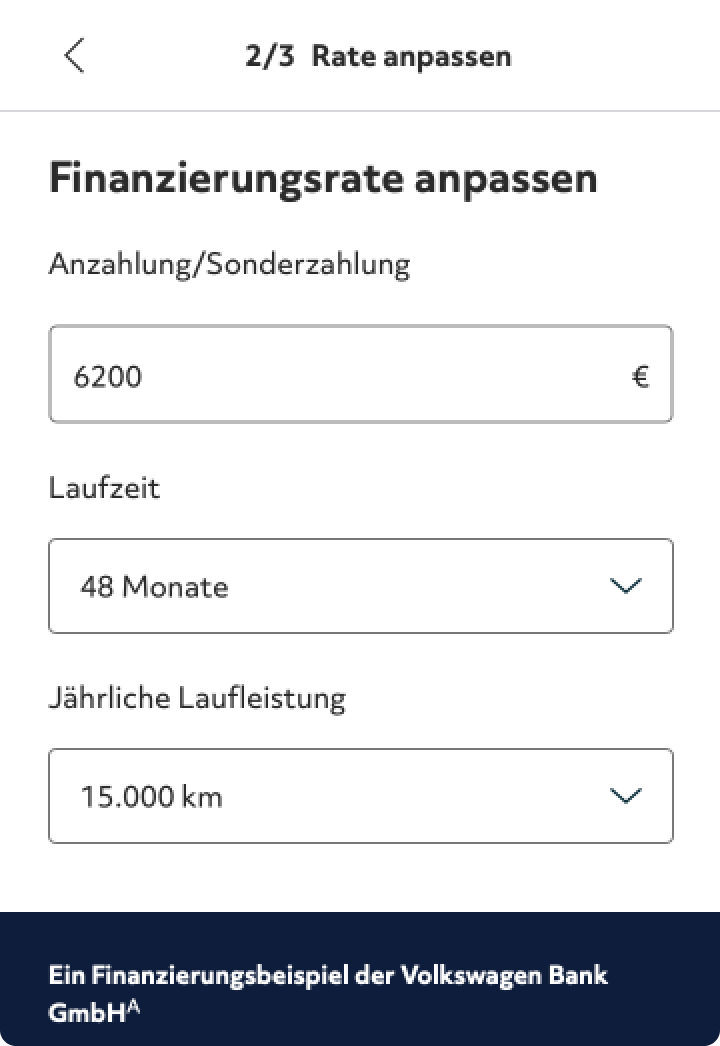Viewport: 720px width, 1046px height.
Task: Click the 'Finanzierungsrate anpassen' heading
Action: (323, 179)
